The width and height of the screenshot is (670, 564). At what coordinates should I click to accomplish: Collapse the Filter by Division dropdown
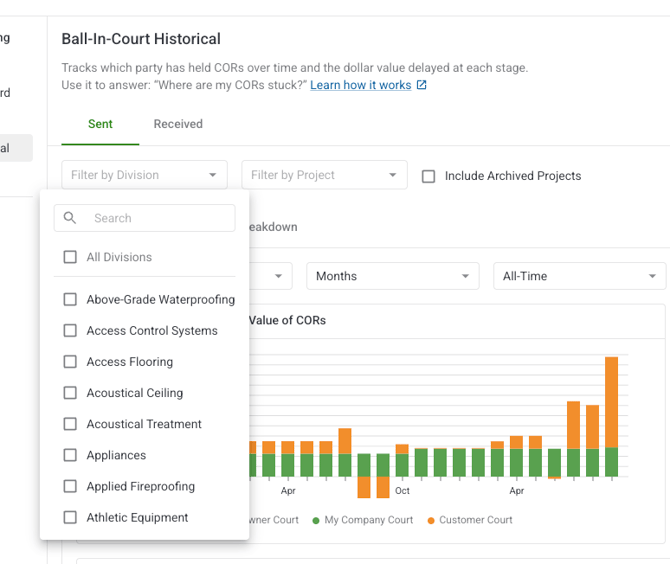tap(144, 175)
